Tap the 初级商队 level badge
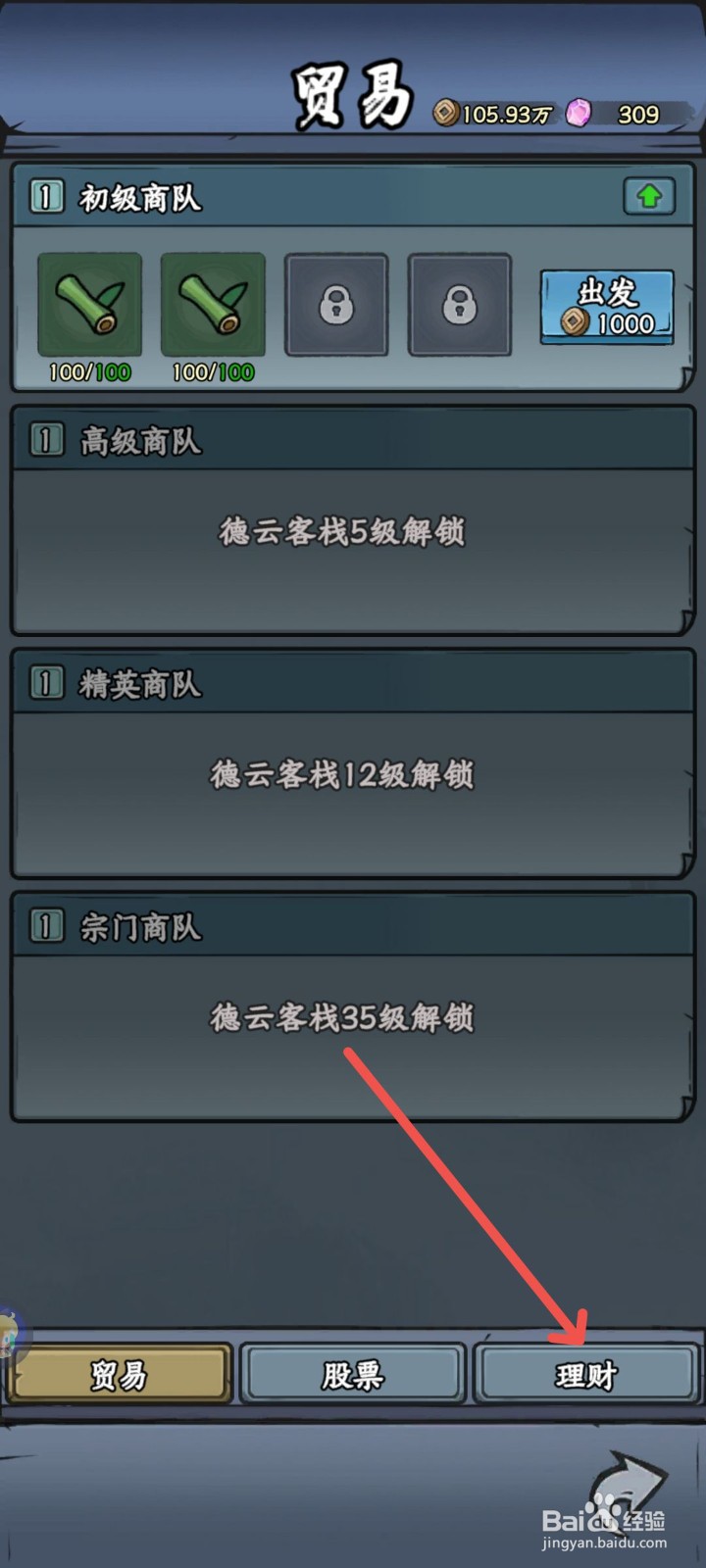The height and width of the screenshot is (1568, 706). [46, 197]
